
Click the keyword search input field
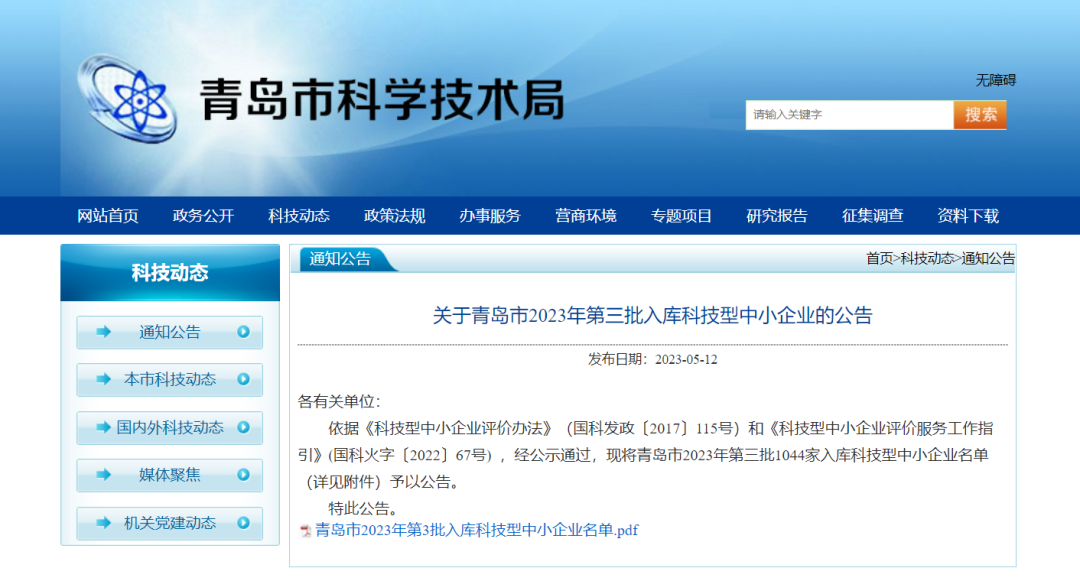point(848,115)
